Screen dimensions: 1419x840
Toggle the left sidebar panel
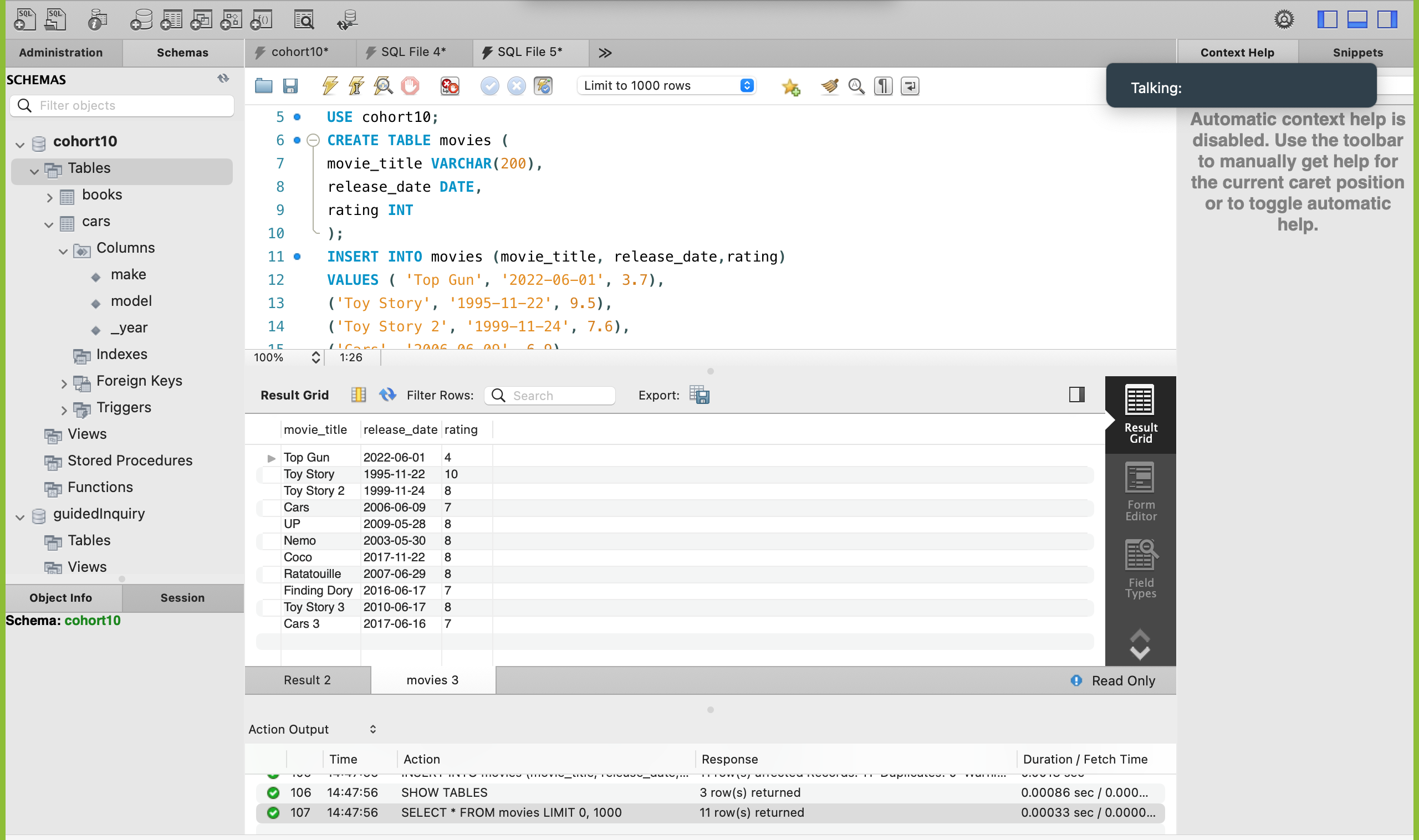1328,19
